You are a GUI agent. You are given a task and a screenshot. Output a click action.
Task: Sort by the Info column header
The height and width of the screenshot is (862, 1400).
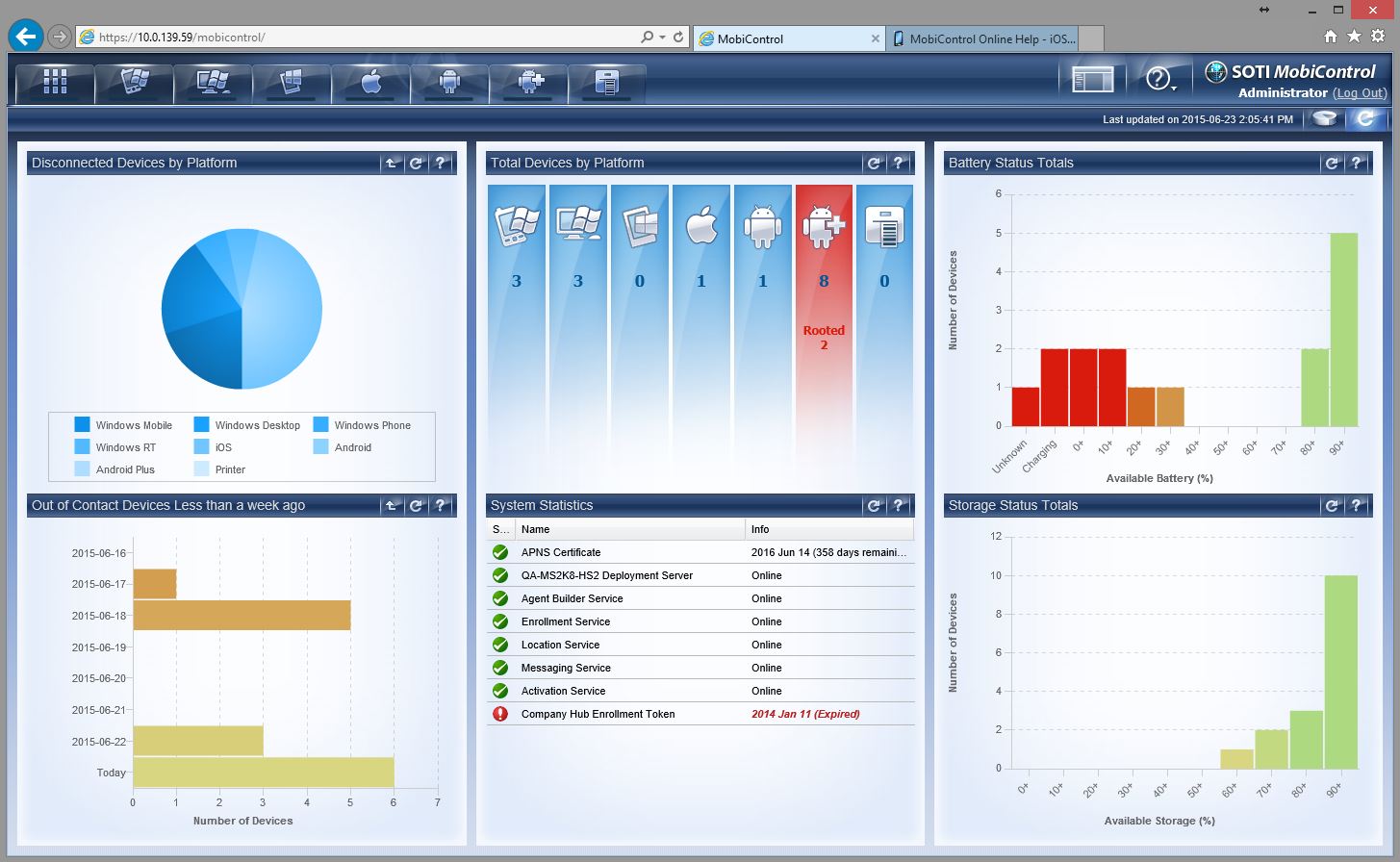click(829, 529)
